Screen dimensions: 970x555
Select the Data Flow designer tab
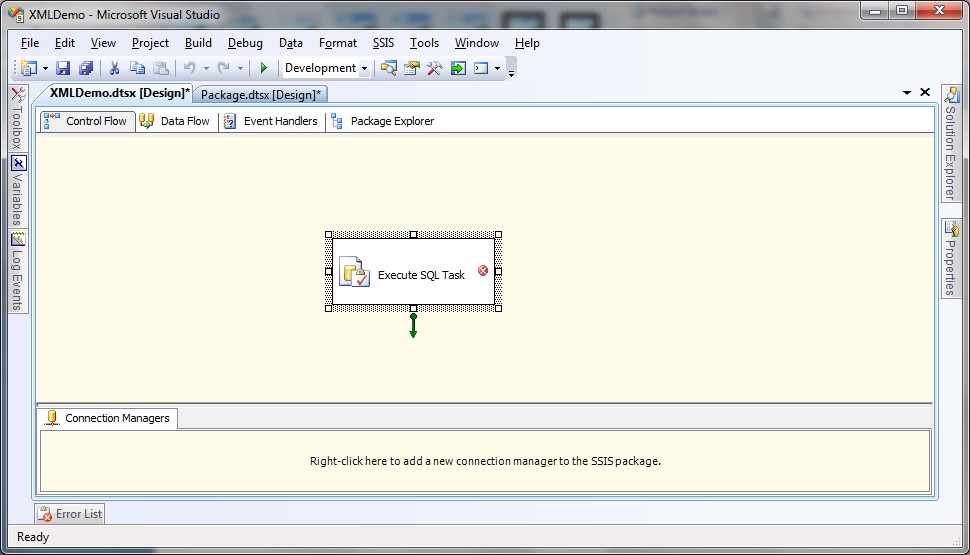(176, 121)
